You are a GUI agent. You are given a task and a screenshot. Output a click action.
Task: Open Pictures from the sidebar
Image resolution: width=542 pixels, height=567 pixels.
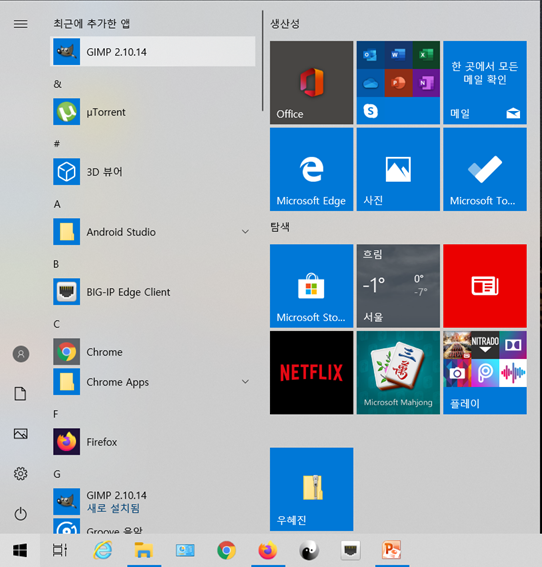(x=20, y=434)
